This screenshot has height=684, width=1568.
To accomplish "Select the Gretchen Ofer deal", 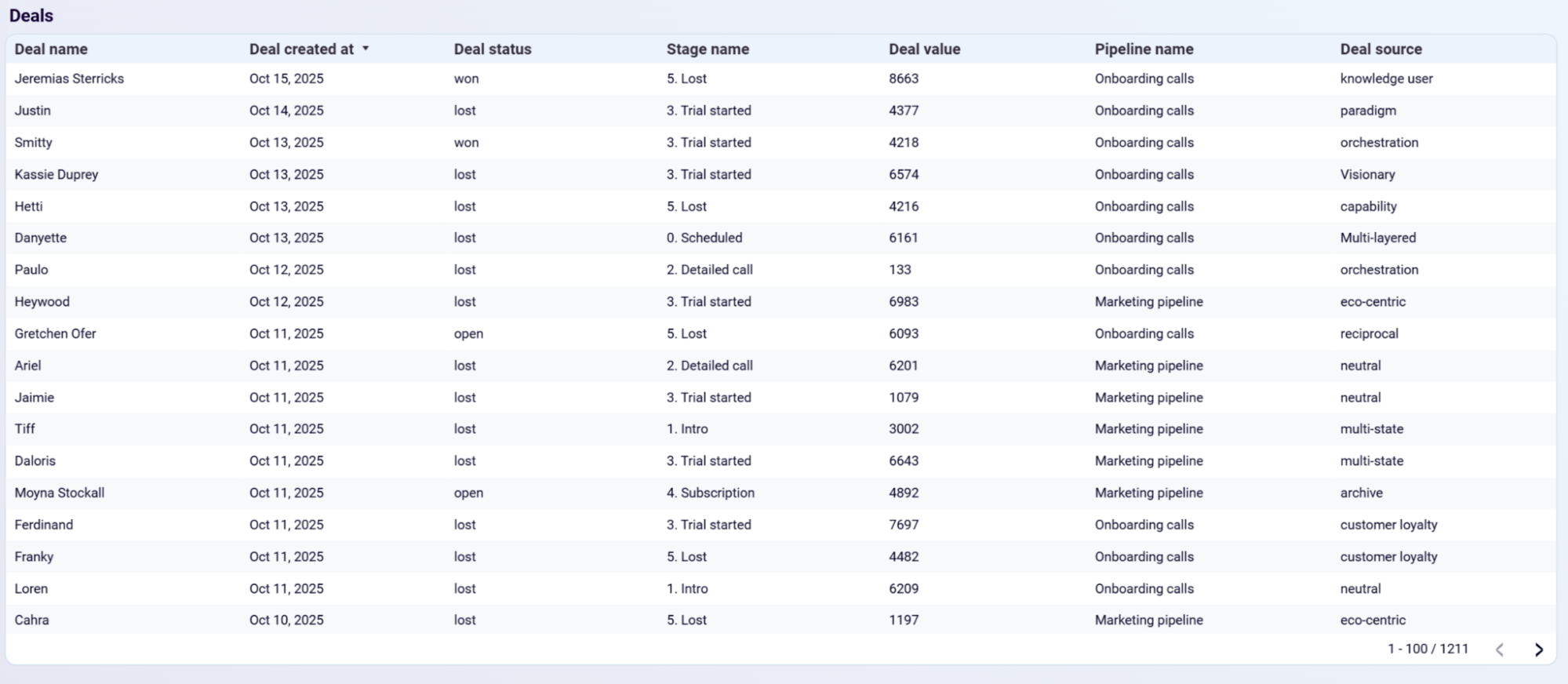I will (56, 333).
